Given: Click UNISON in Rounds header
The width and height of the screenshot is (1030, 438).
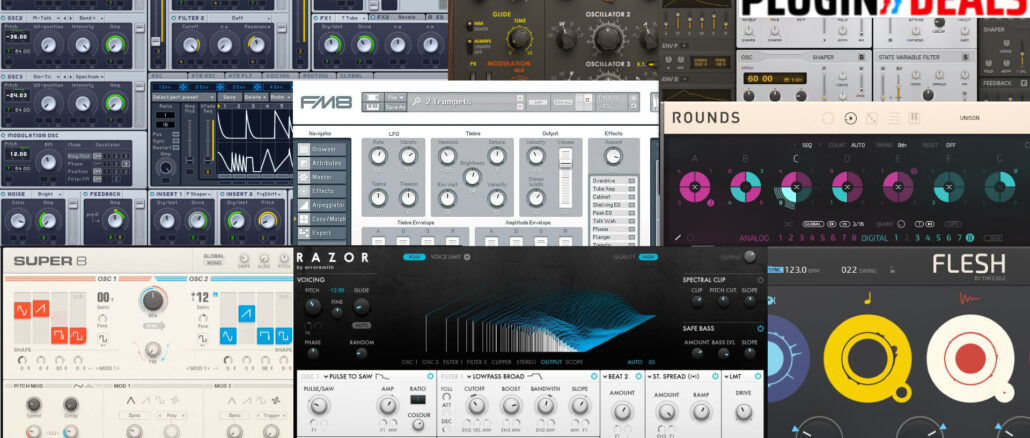Looking at the screenshot, I should point(969,118).
